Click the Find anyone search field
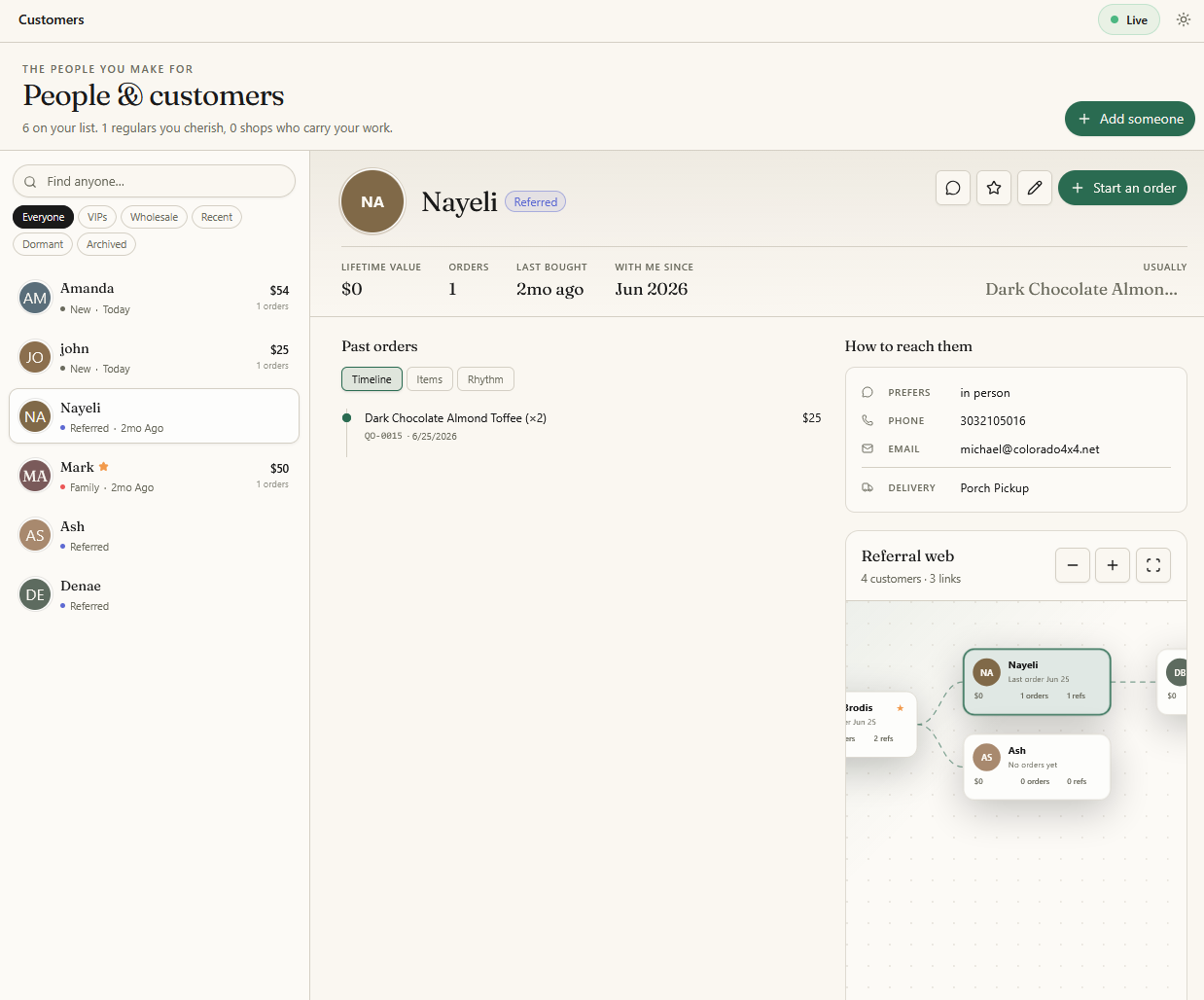1204x1000 pixels. [154, 181]
